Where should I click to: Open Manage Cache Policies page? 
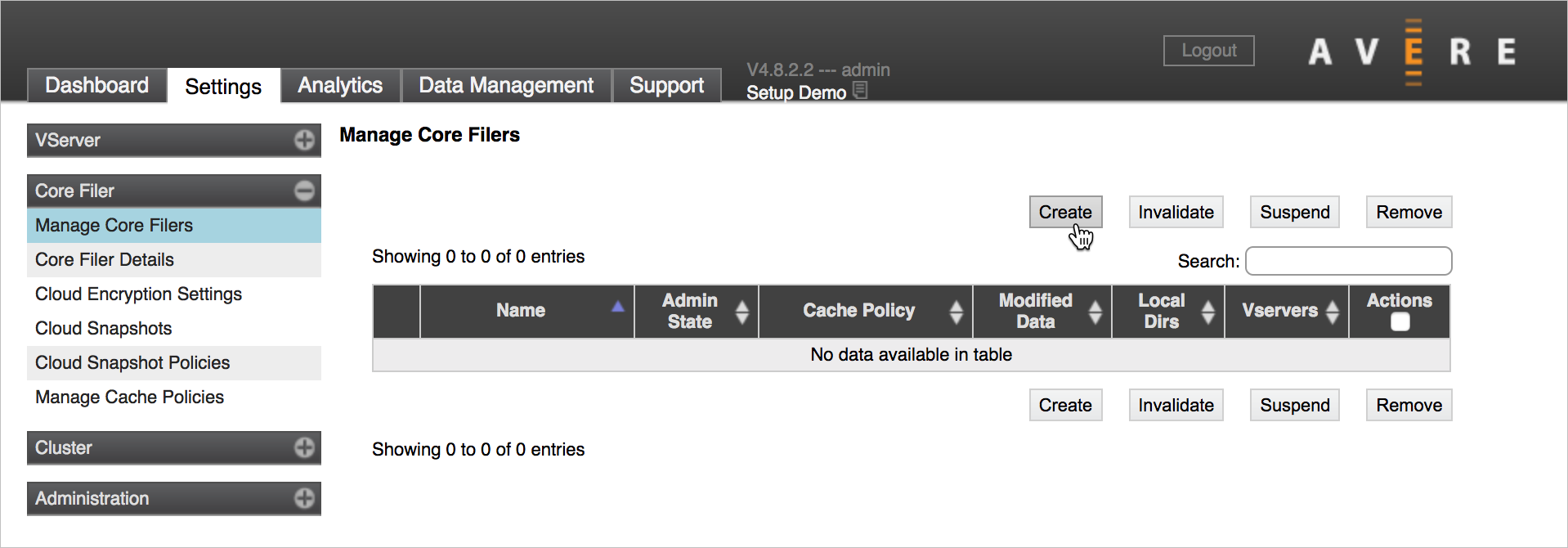[129, 398]
